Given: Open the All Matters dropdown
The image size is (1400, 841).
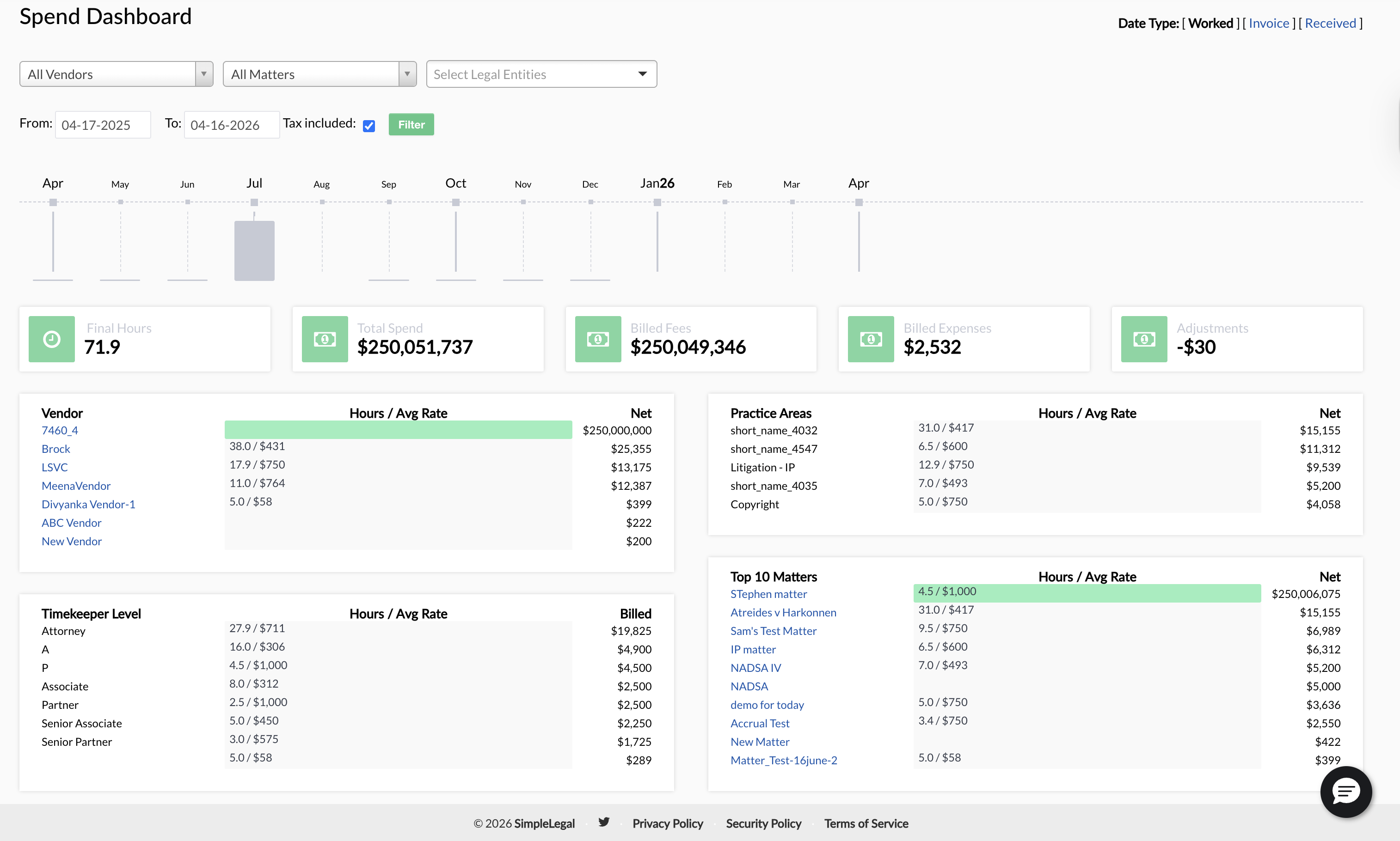Looking at the screenshot, I should pos(320,74).
